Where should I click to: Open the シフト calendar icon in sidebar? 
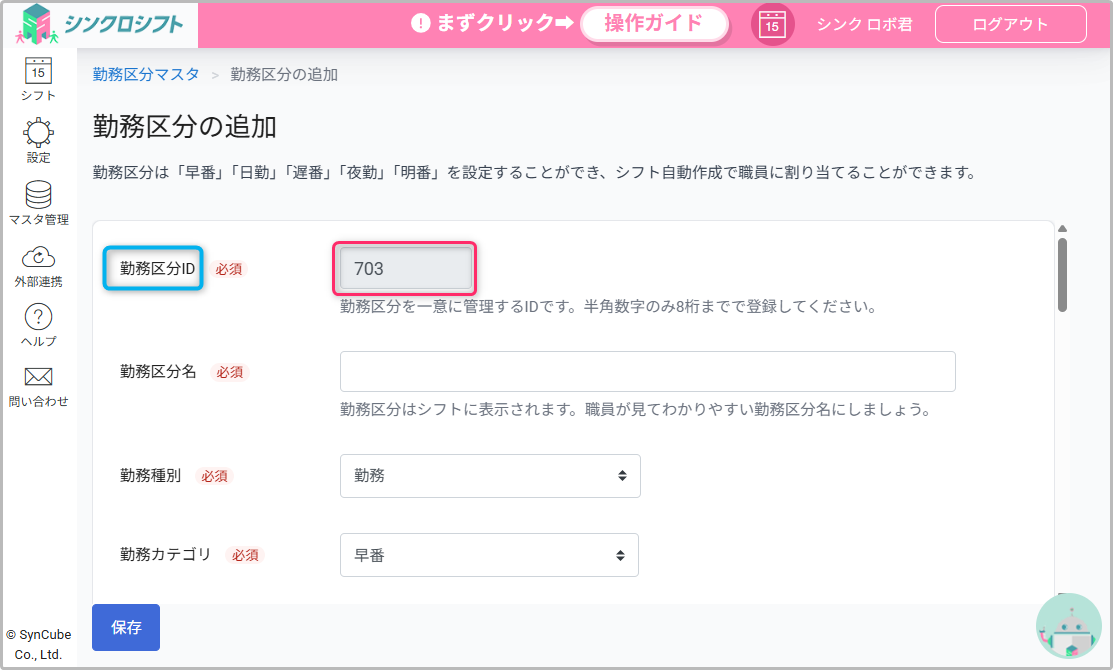[x=38, y=72]
